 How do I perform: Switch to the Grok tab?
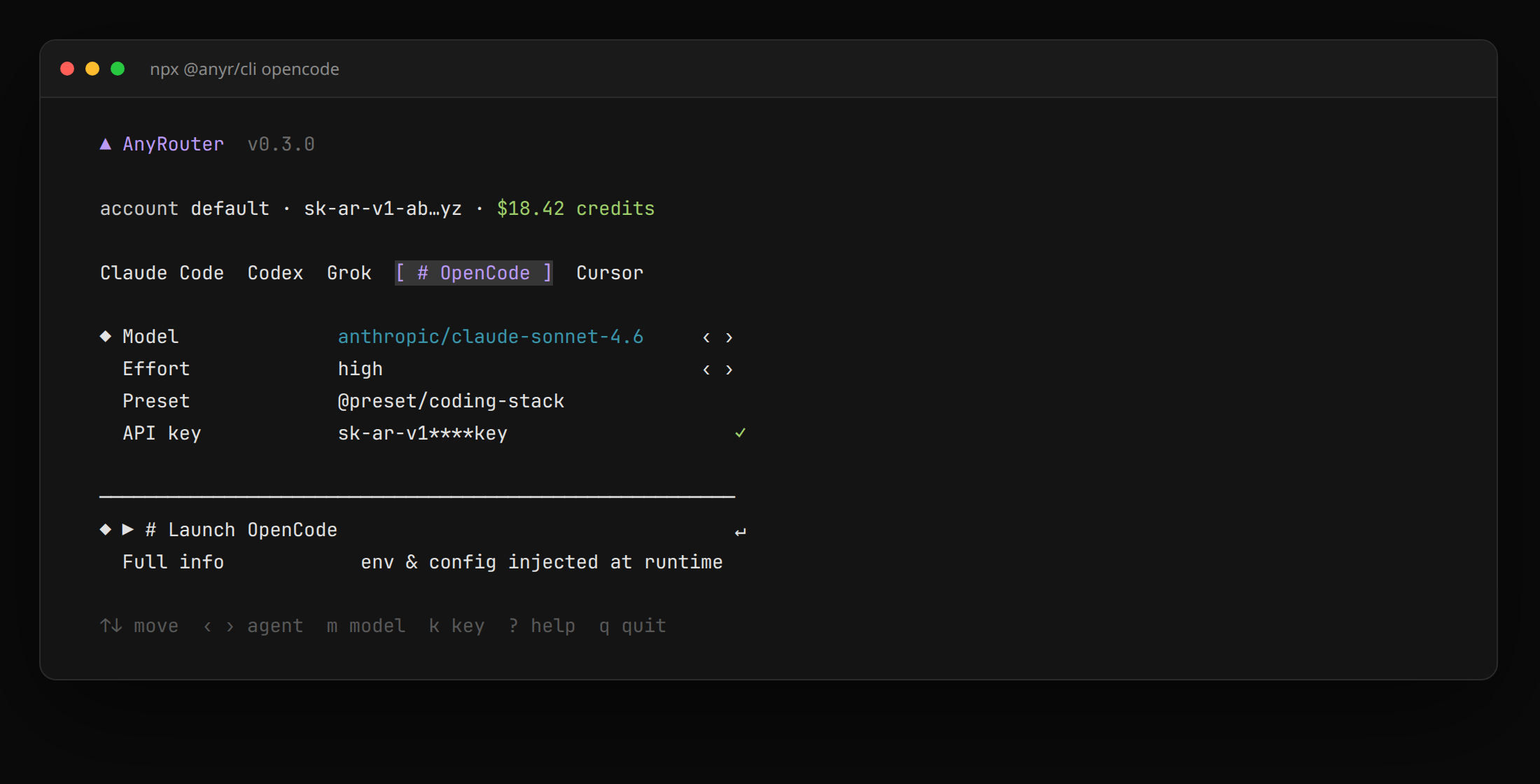[349, 273]
